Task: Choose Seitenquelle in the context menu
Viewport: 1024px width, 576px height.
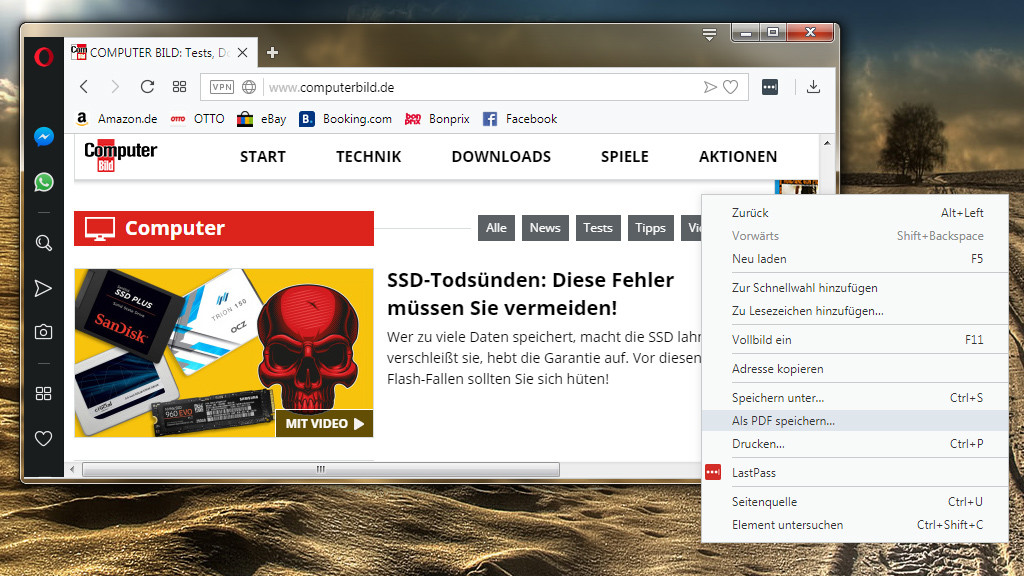Action: pyautogui.click(x=855, y=502)
